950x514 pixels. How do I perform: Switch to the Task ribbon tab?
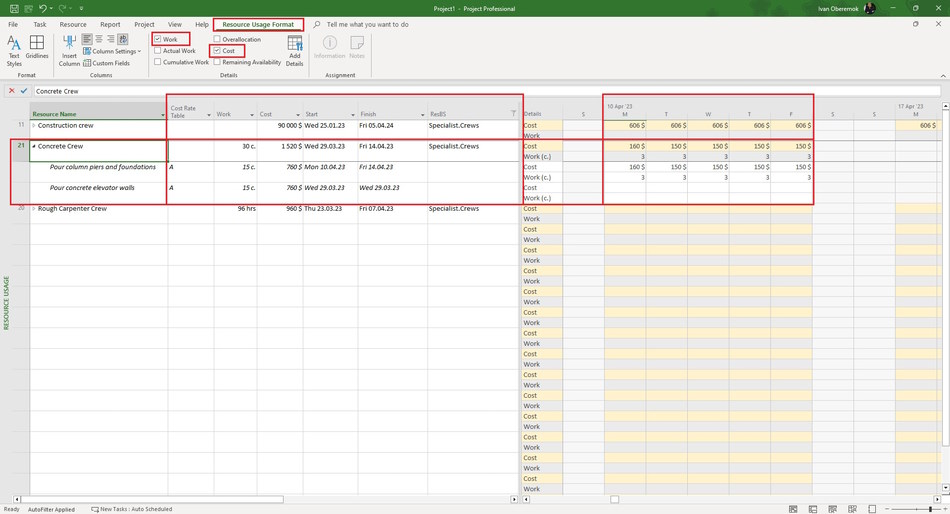pos(40,24)
